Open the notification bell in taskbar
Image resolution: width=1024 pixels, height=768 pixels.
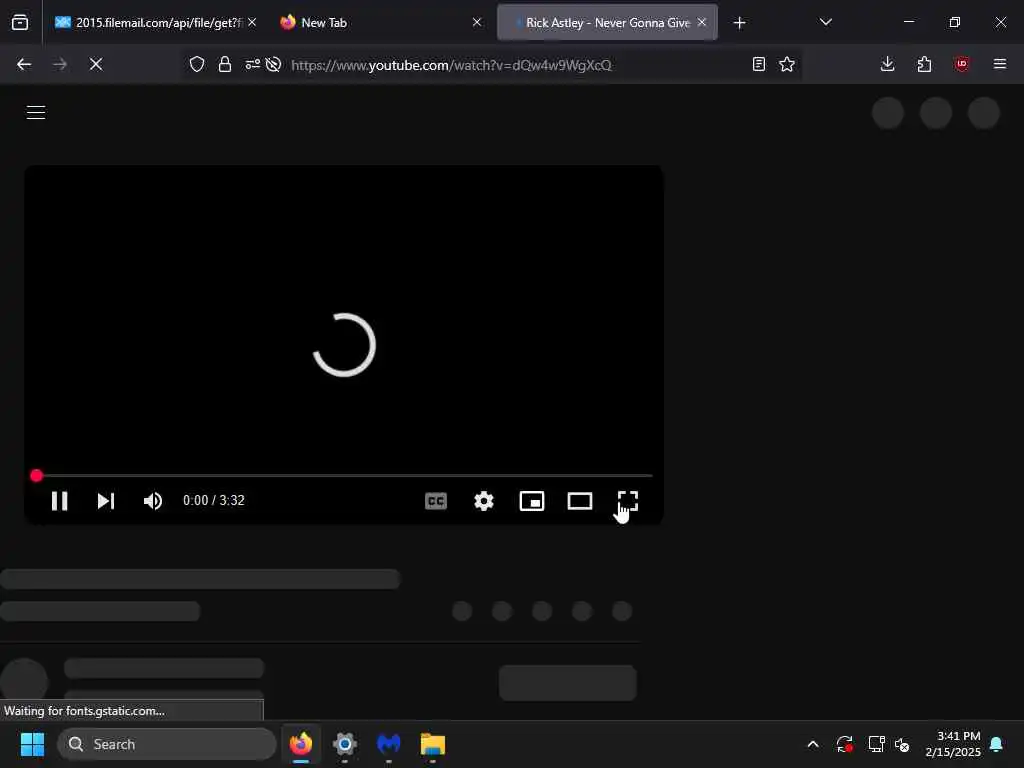[x=997, y=744]
